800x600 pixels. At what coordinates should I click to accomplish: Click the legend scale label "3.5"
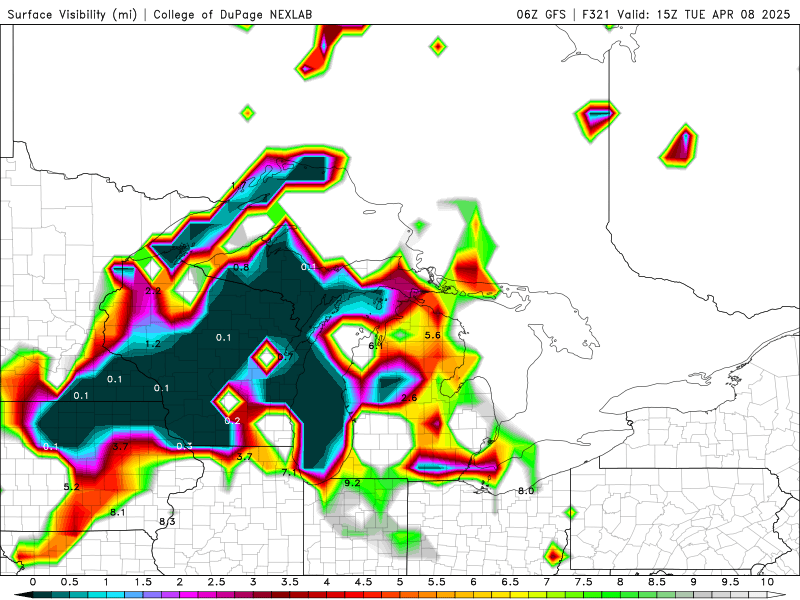290,582
